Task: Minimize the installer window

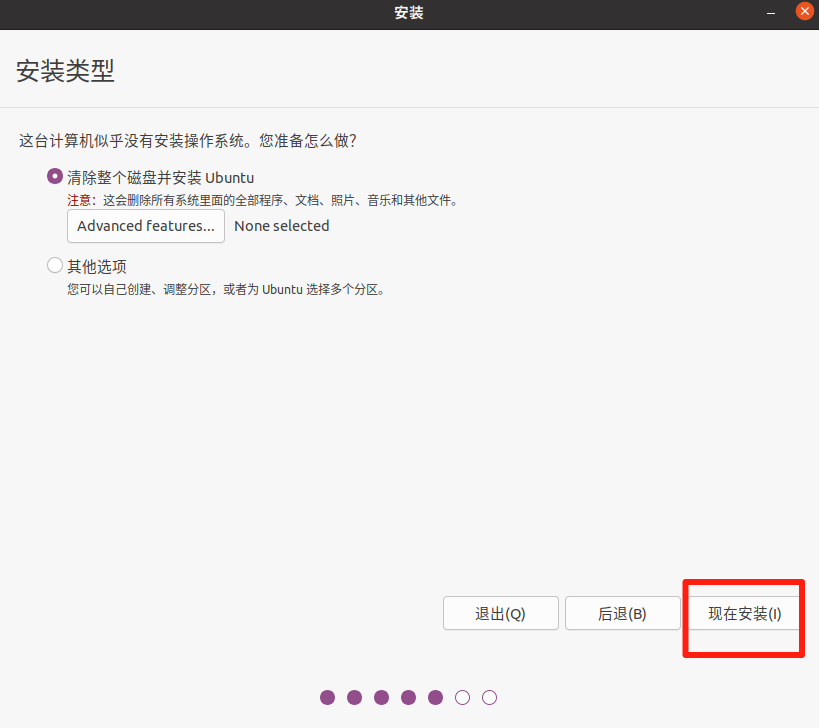Action: click(x=771, y=13)
